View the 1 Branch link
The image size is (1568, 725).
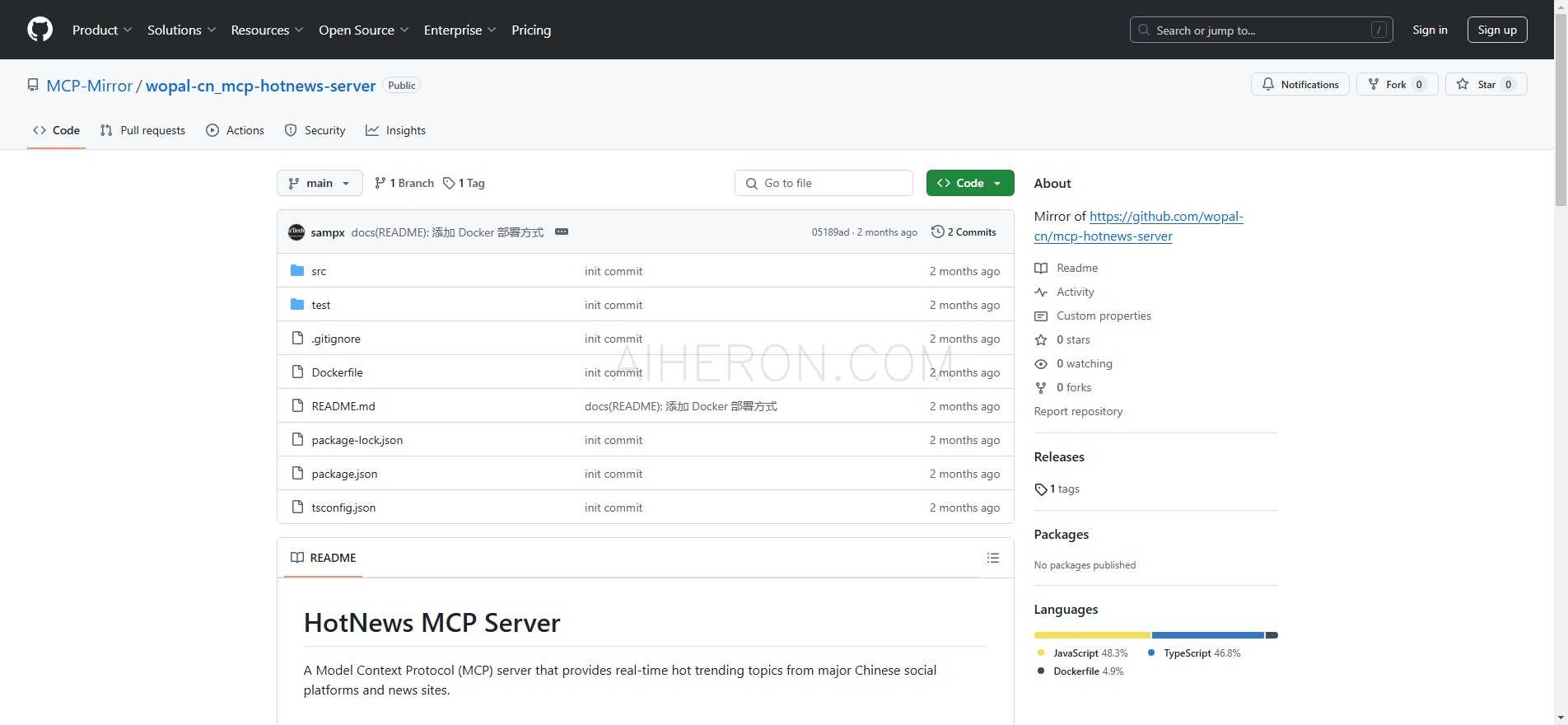(404, 183)
